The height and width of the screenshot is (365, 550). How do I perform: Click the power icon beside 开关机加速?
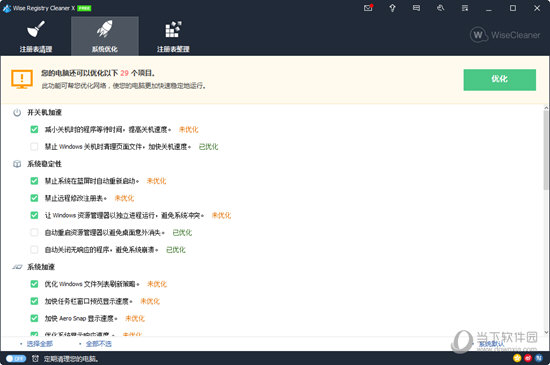pos(17,113)
